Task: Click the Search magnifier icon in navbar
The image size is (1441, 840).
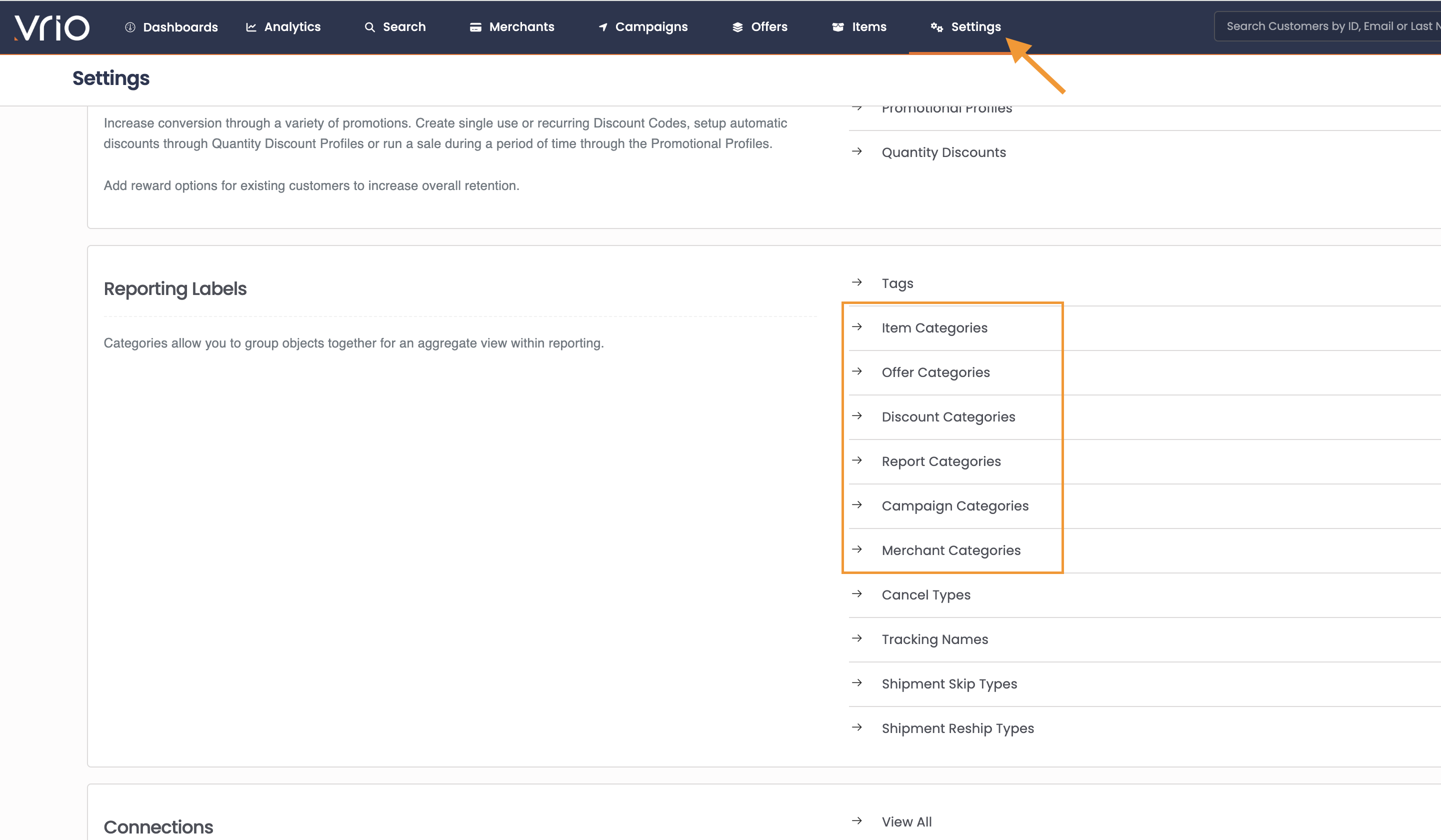Action: click(370, 27)
